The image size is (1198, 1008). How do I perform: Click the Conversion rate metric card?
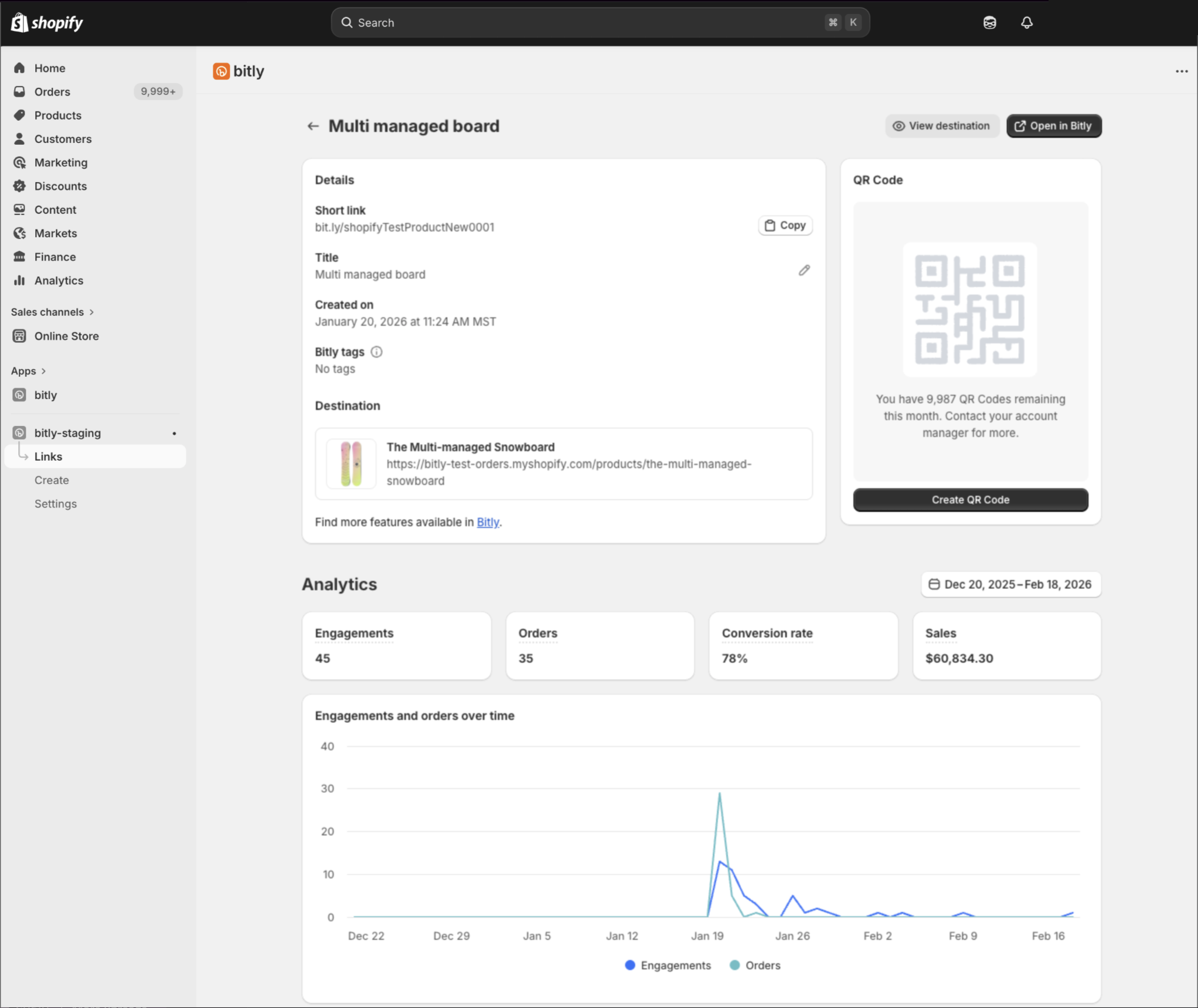[x=803, y=646]
